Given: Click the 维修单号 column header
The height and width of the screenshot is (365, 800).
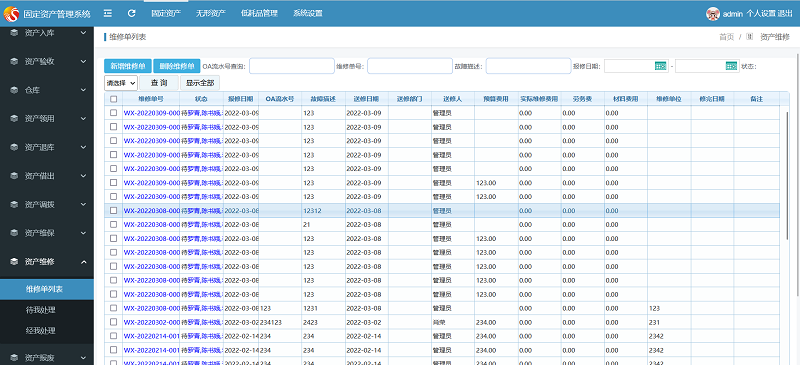Looking at the screenshot, I should click(x=151, y=99).
